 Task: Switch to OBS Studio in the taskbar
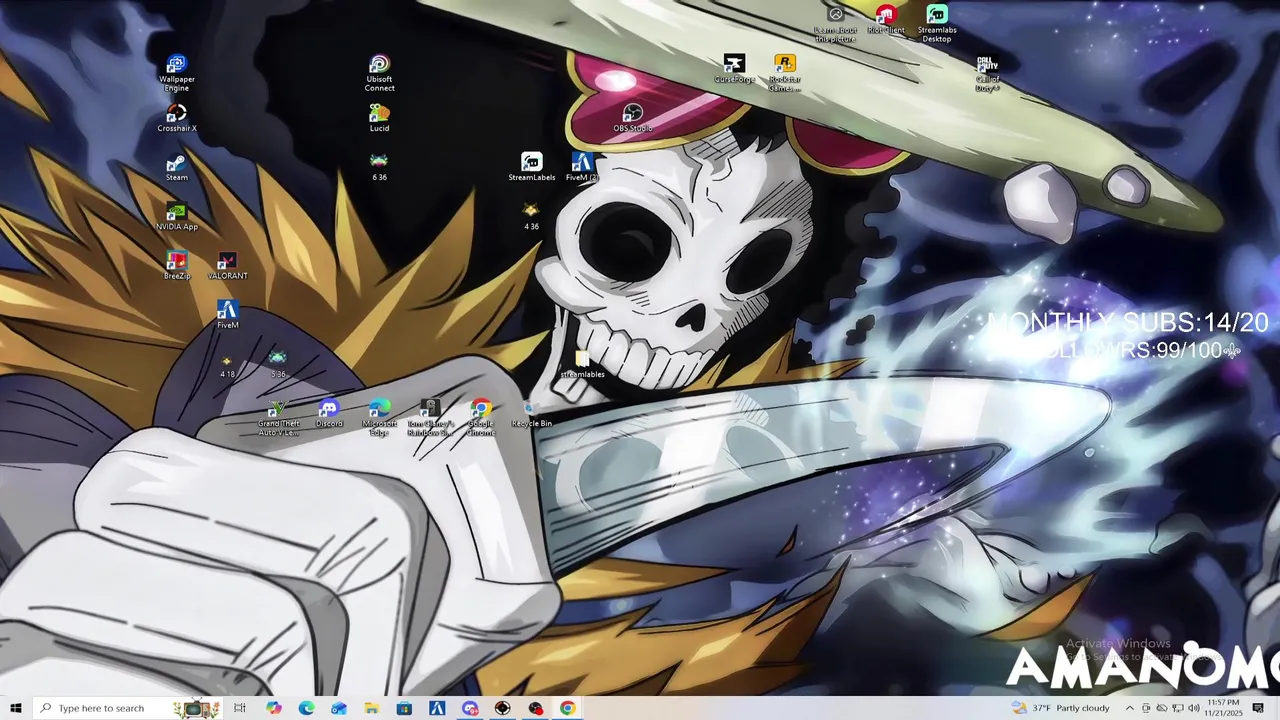click(535, 708)
